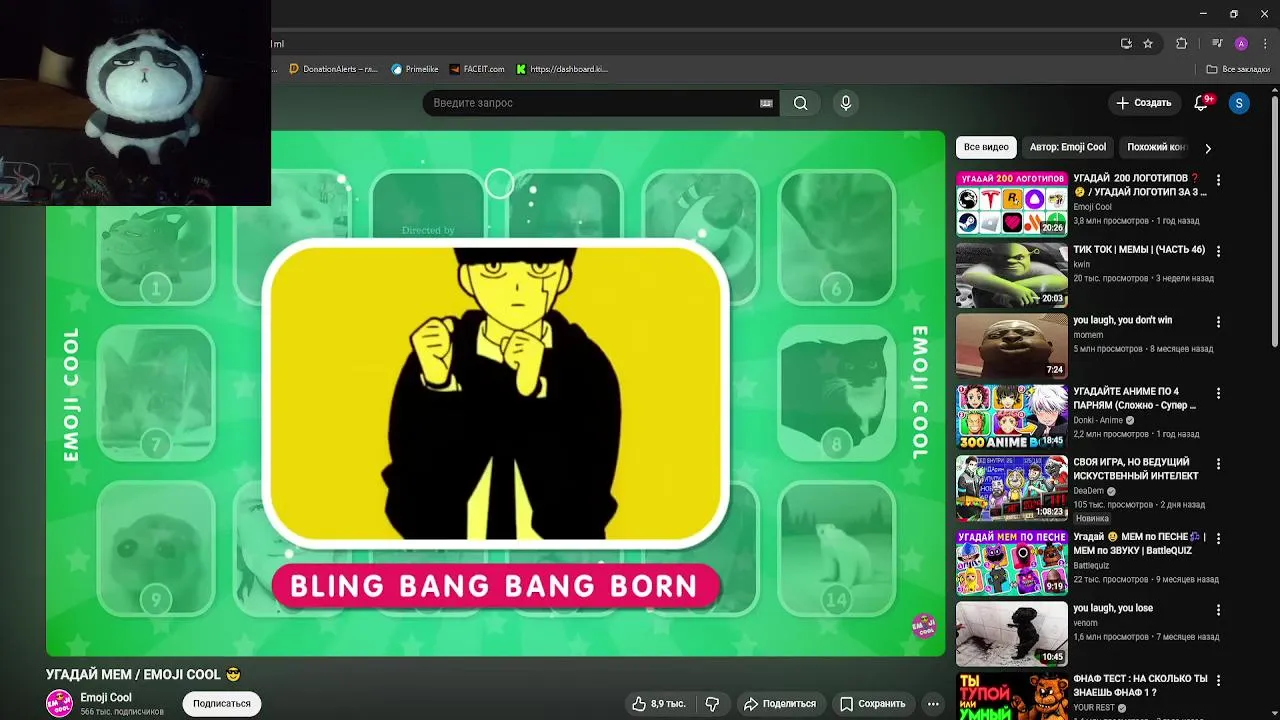
Task: Open the browser extensions puzzle icon
Action: coord(1181,43)
